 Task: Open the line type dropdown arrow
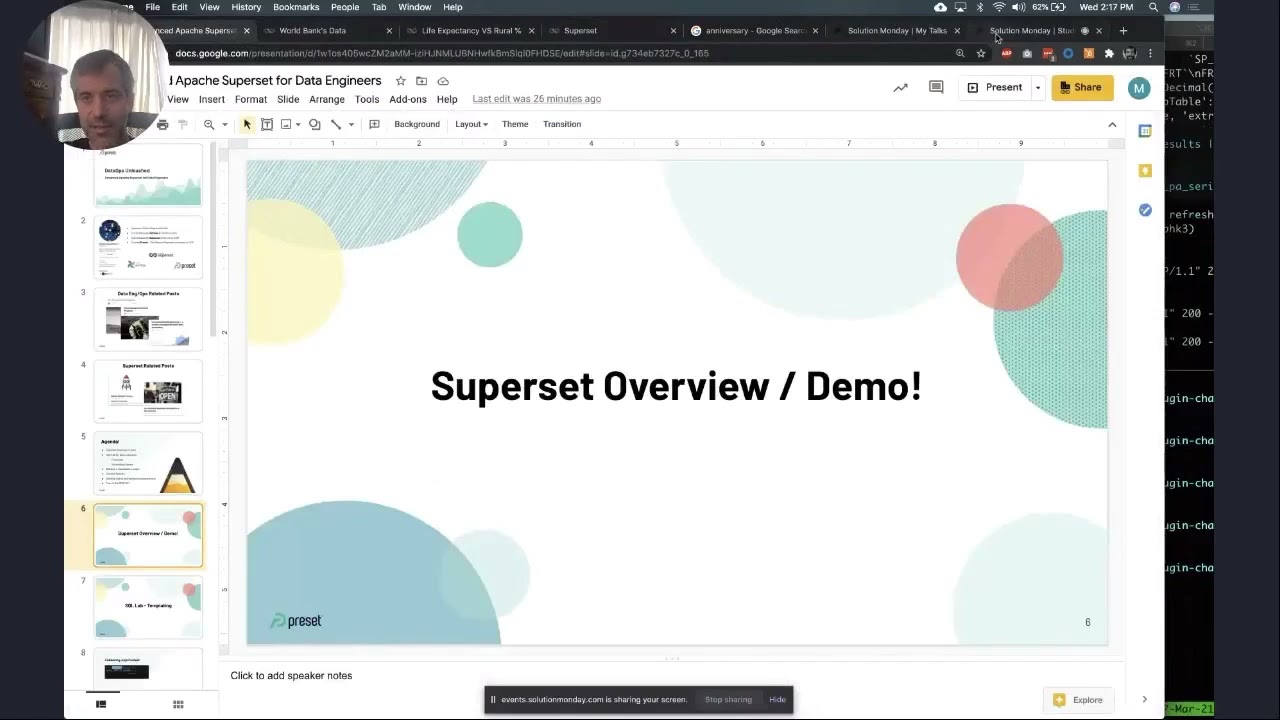click(351, 124)
